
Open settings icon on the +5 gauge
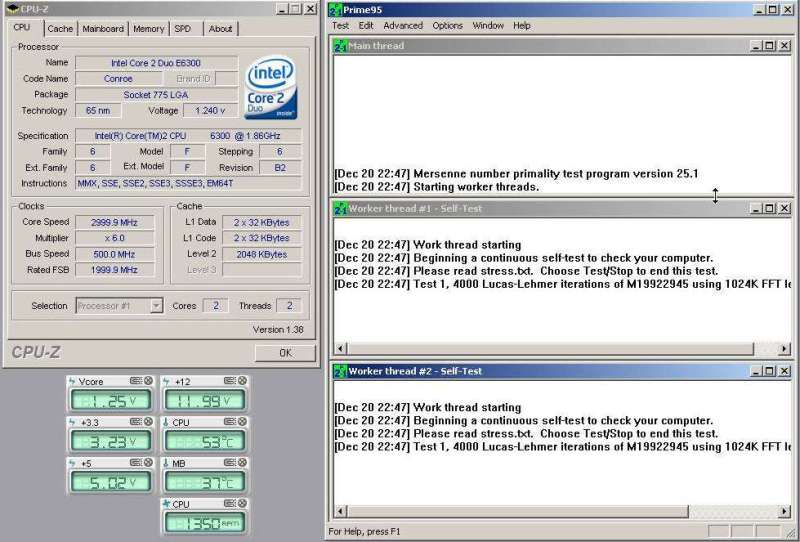pyautogui.click(x=135, y=462)
